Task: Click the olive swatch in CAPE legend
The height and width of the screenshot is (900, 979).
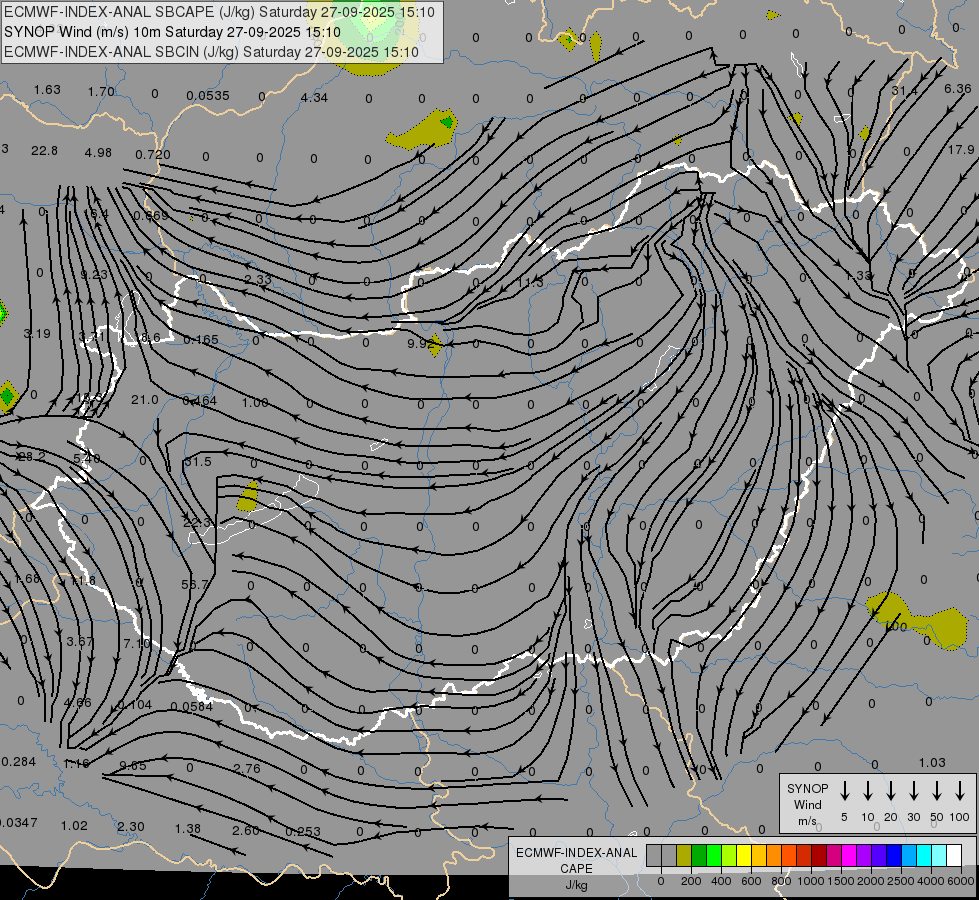Action: tap(684, 856)
